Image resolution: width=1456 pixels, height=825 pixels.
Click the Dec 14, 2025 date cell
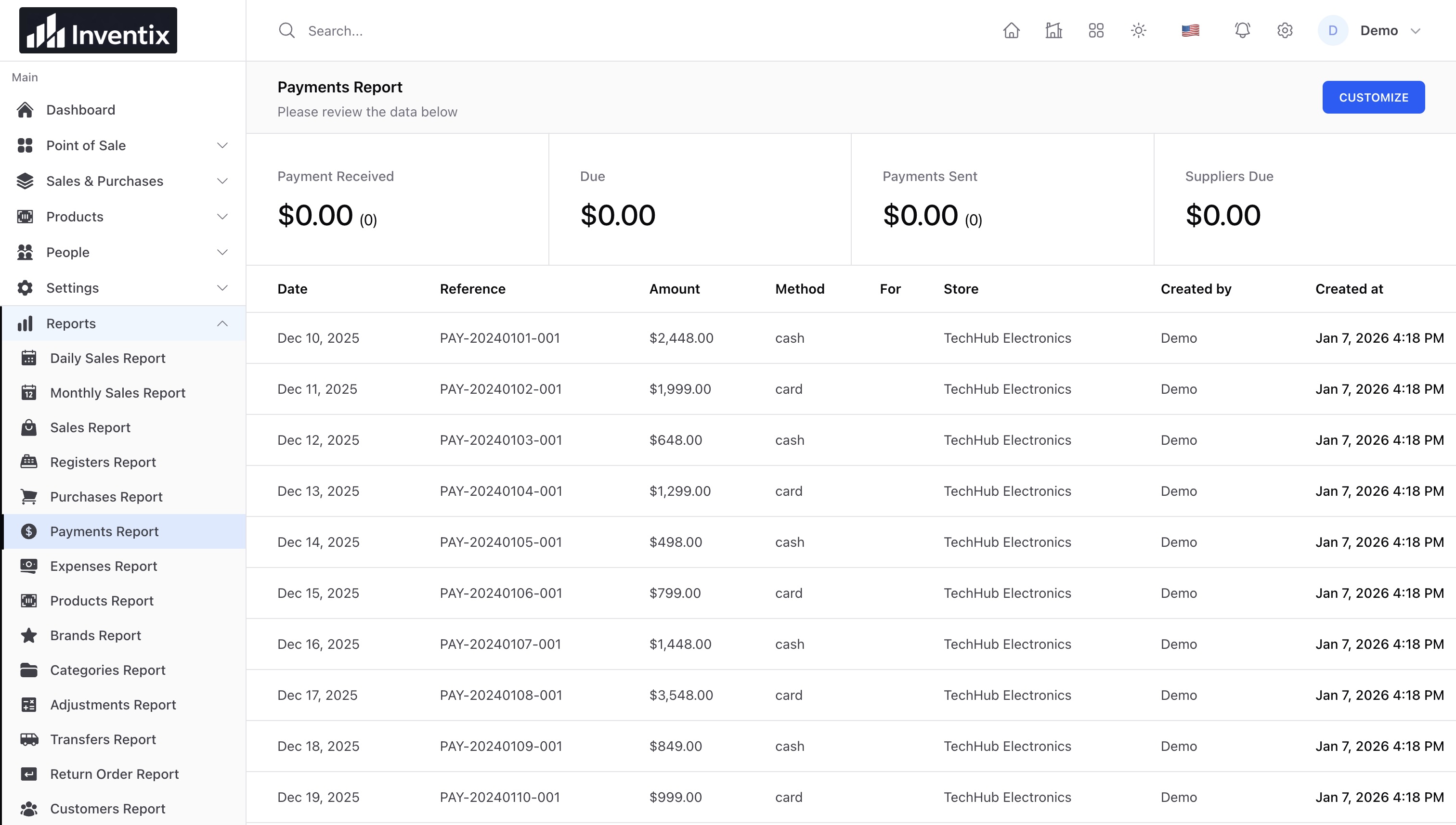point(318,542)
